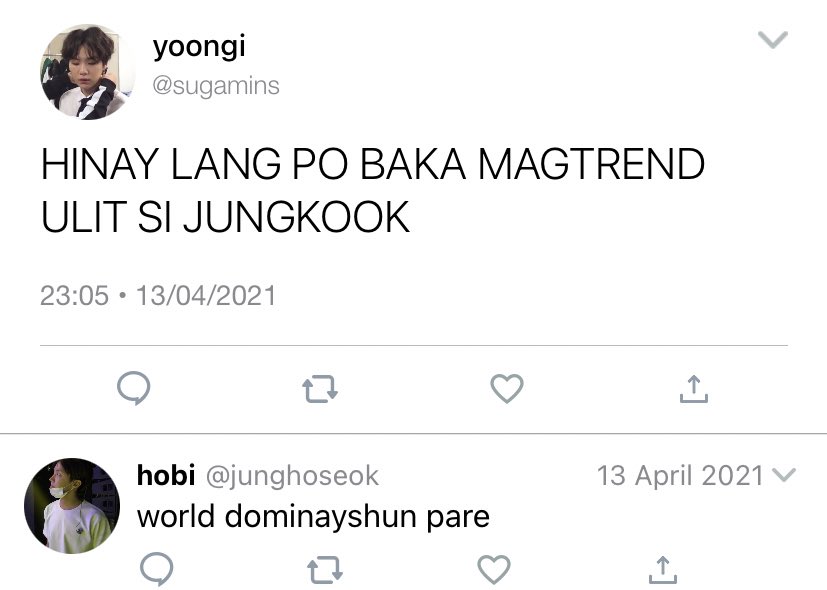Expand chevron menu on hobi's reply
827x590 pixels.
coord(783,475)
